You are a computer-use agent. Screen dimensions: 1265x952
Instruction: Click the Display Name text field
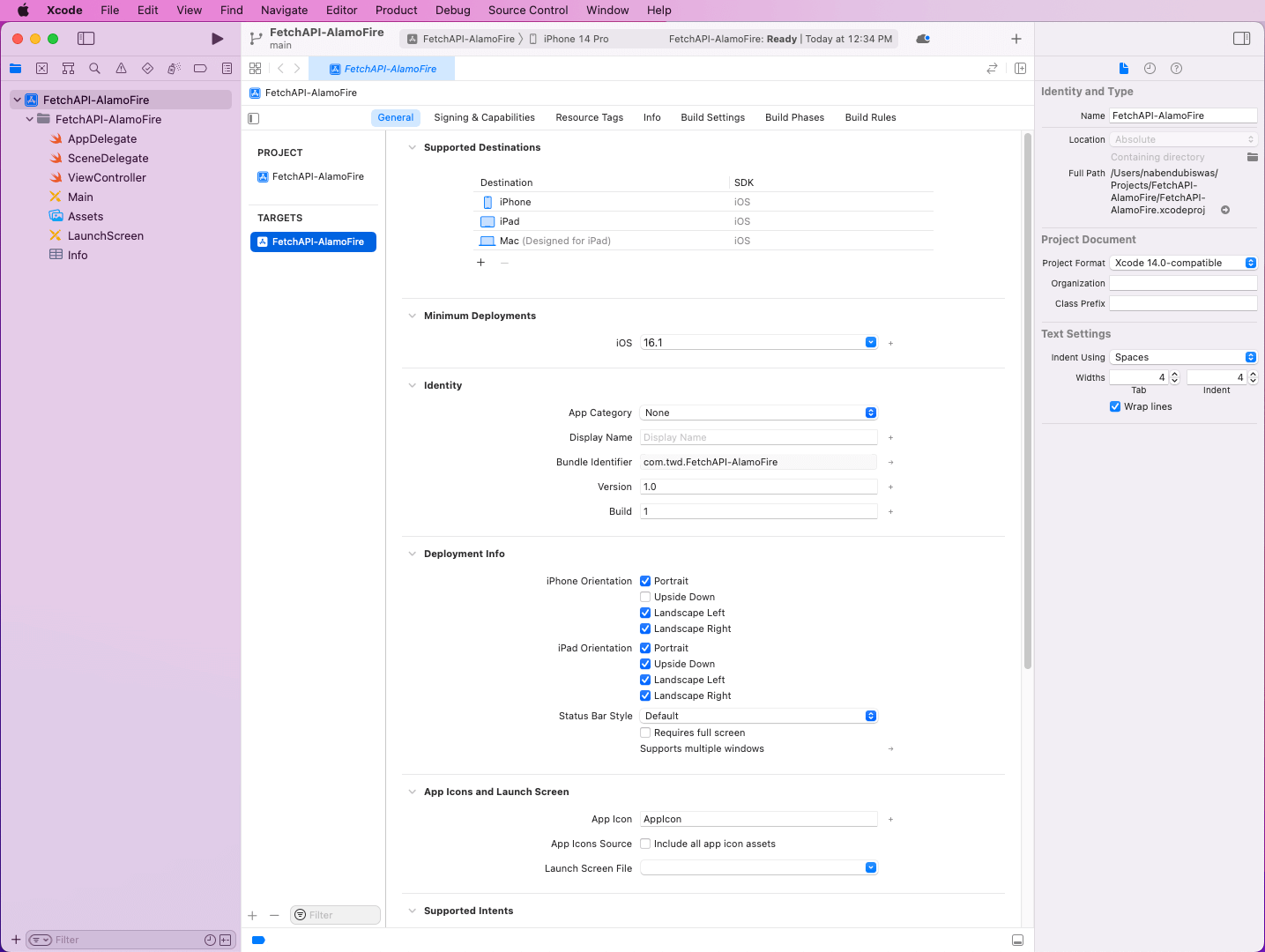[758, 437]
